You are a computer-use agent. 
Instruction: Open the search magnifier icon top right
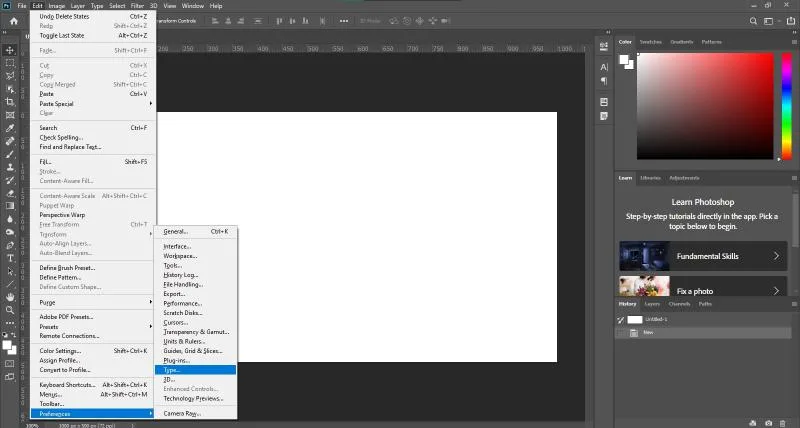coord(753,21)
